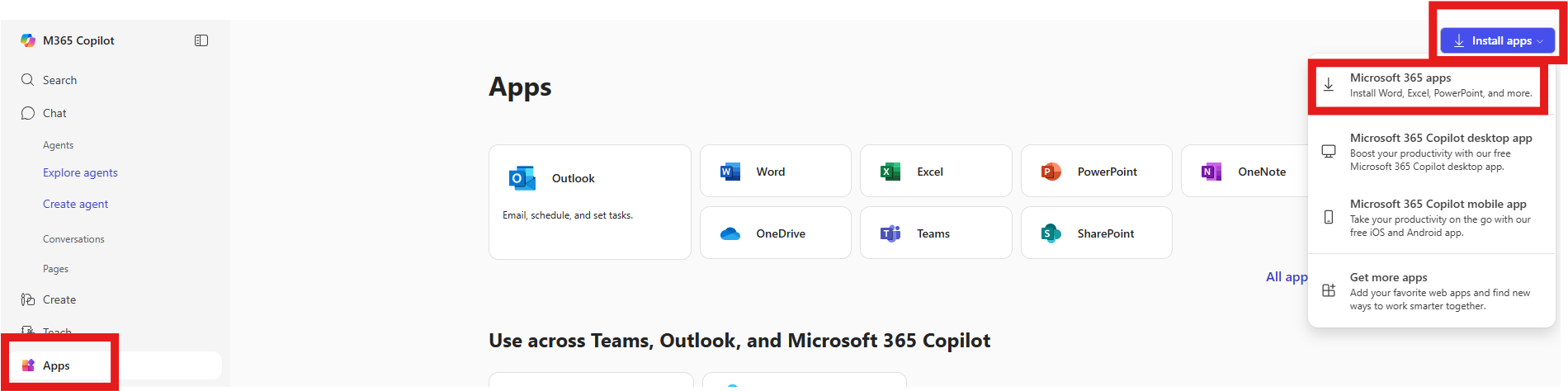Select Get more apps menu entry
Viewport: 1568px width, 391px height.
[1432, 291]
